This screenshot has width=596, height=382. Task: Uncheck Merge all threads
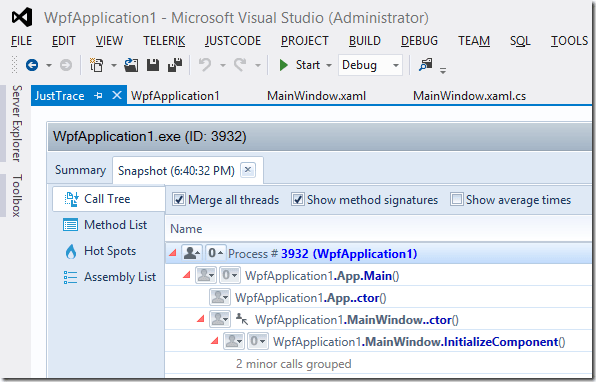179,199
